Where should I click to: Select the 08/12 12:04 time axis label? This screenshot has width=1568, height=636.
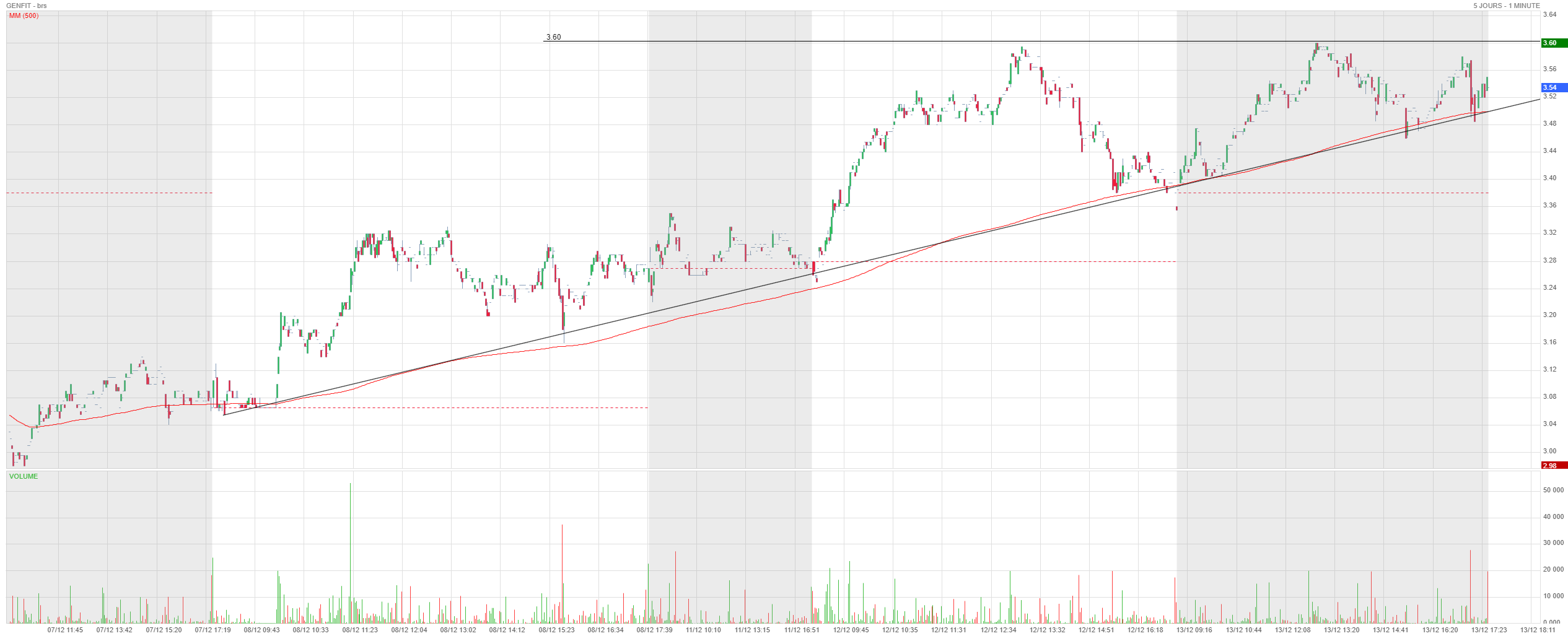coord(409,630)
